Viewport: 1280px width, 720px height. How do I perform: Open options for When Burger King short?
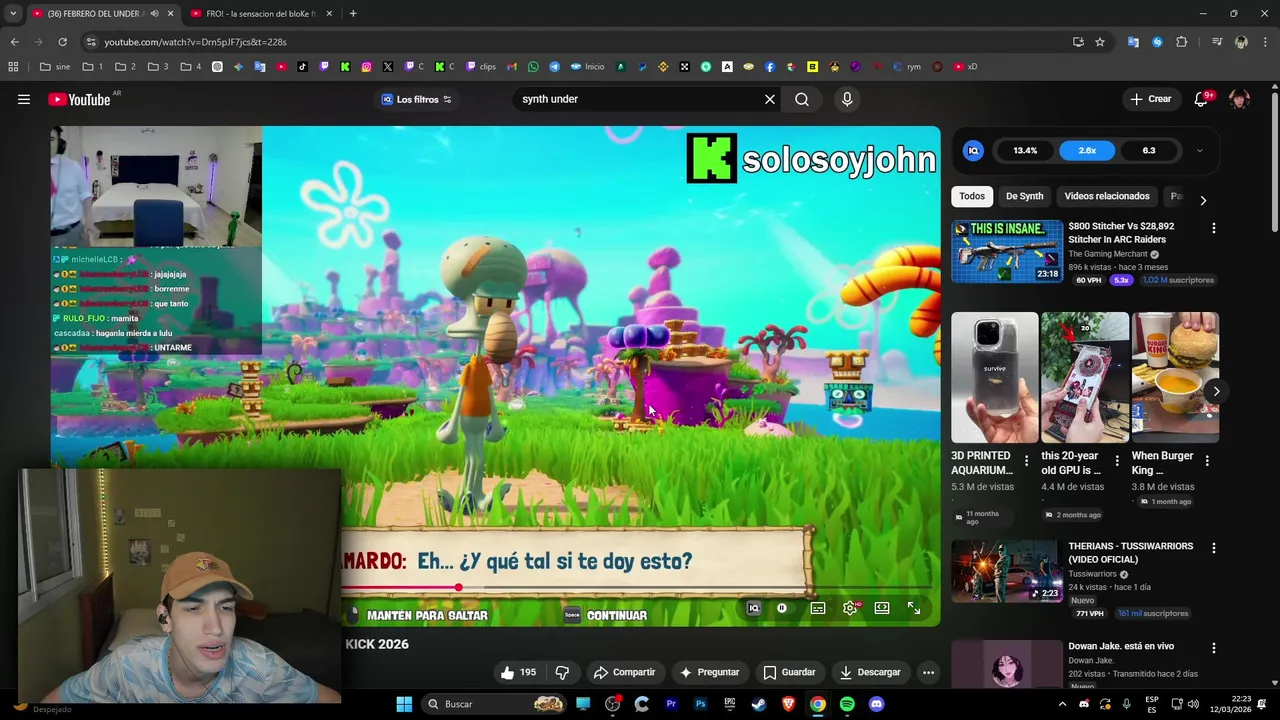click(1207, 461)
